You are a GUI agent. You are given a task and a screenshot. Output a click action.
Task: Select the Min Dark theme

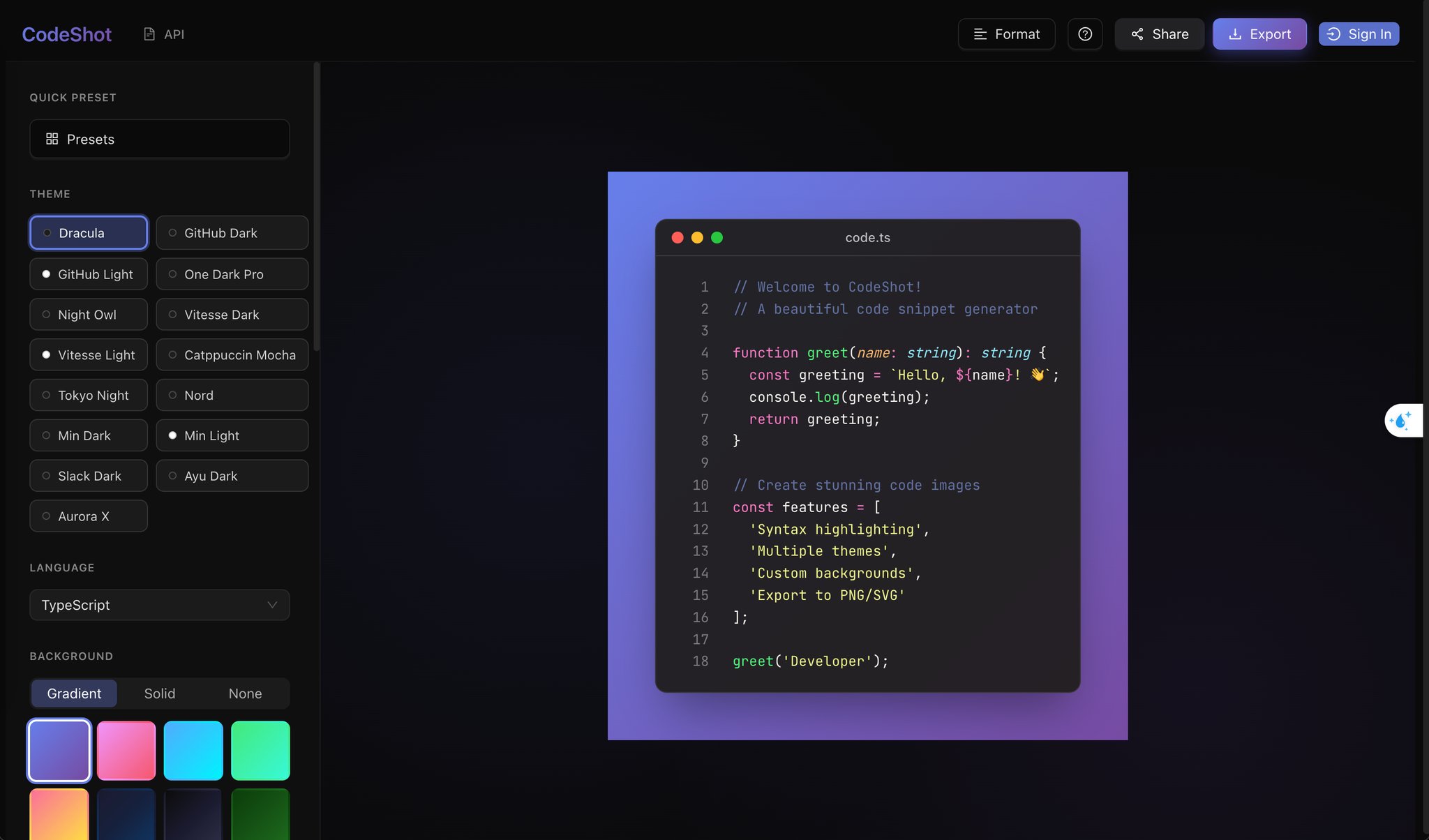(x=89, y=436)
